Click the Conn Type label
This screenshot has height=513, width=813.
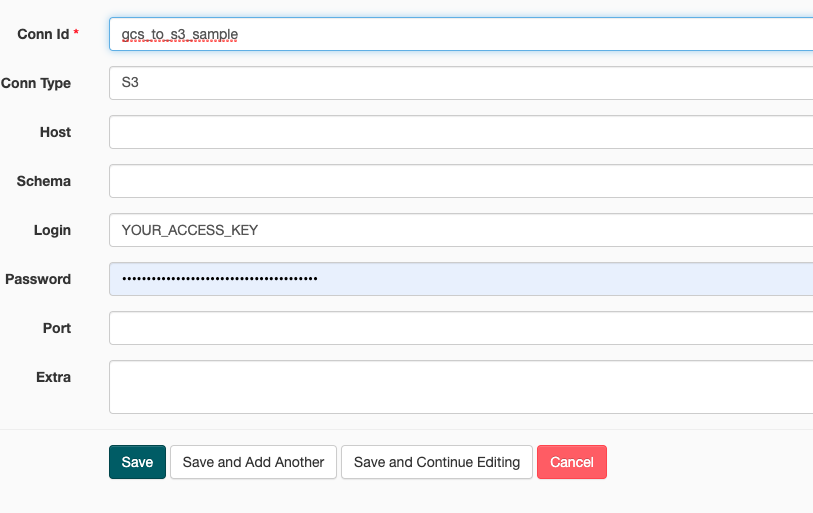(x=36, y=83)
